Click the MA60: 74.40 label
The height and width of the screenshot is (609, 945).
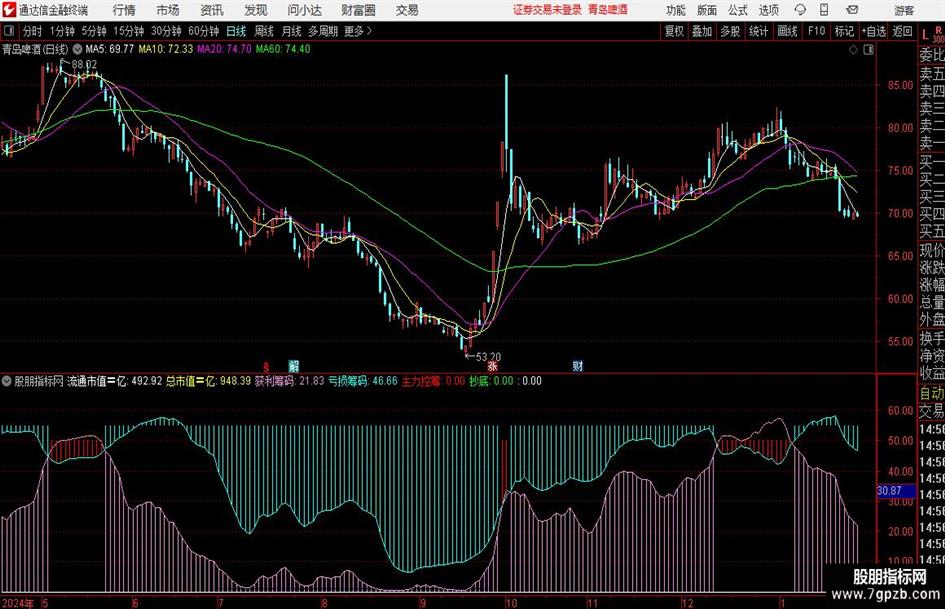283,49
